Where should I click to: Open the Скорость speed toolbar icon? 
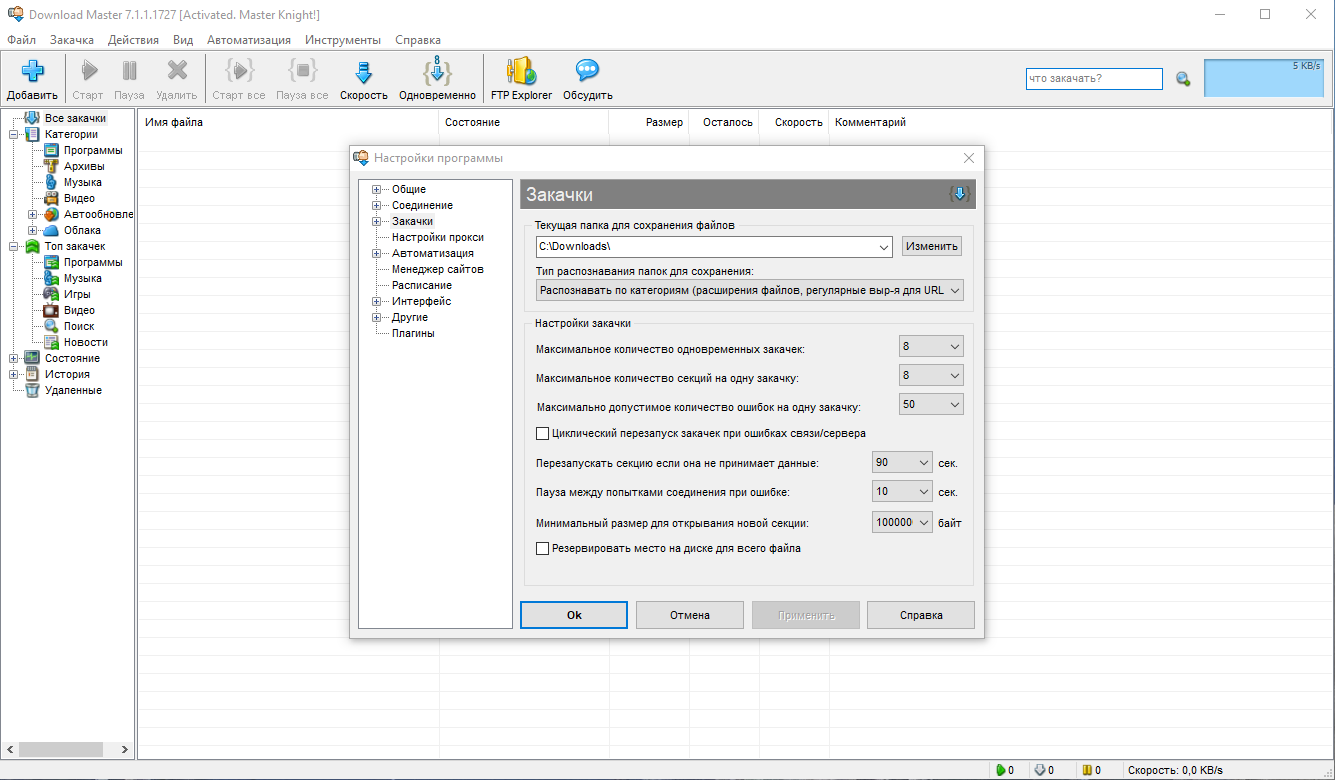click(364, 72)
